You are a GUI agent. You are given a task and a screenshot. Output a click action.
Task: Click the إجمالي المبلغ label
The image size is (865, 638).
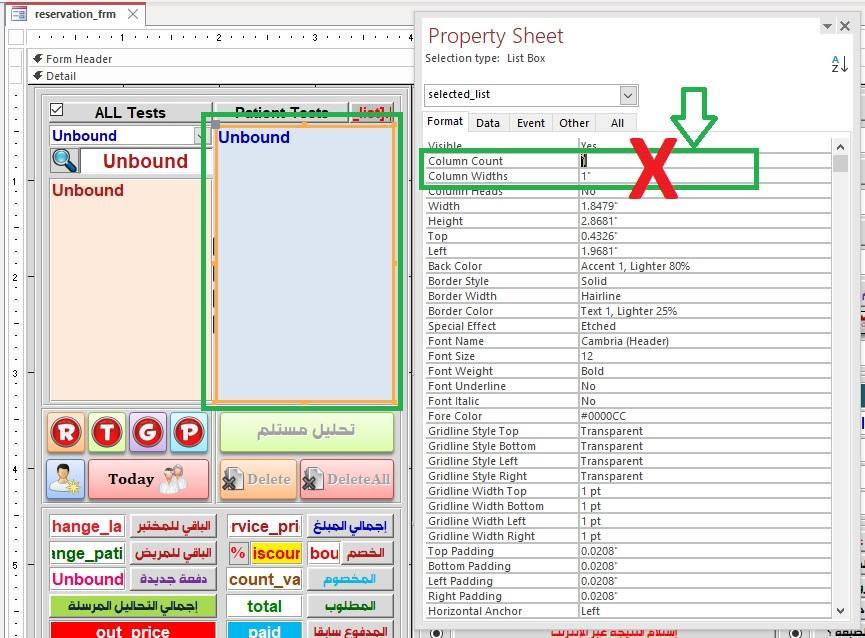tap(350, 527)
